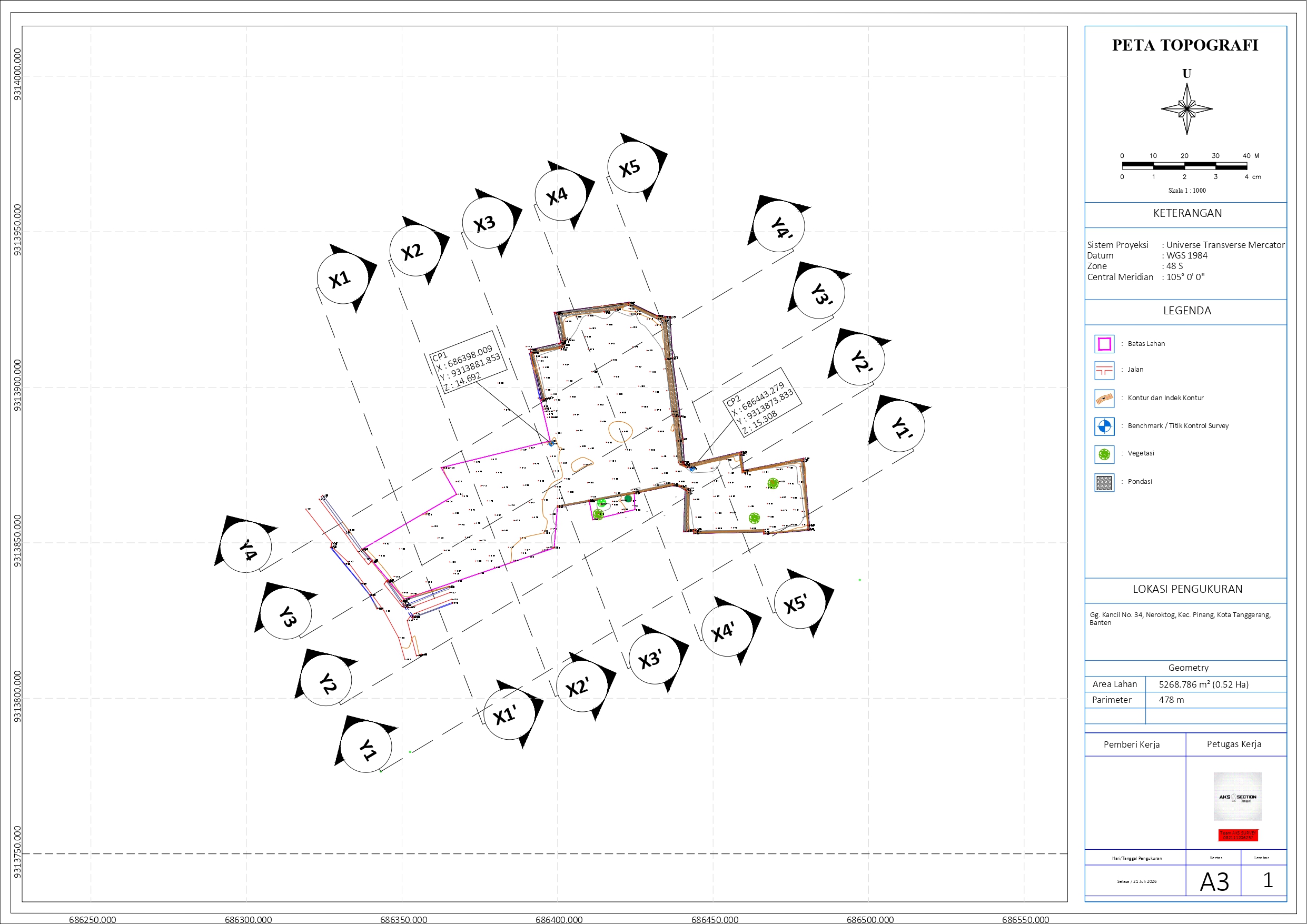Click the X5' section marker circle

click(800, 603)
